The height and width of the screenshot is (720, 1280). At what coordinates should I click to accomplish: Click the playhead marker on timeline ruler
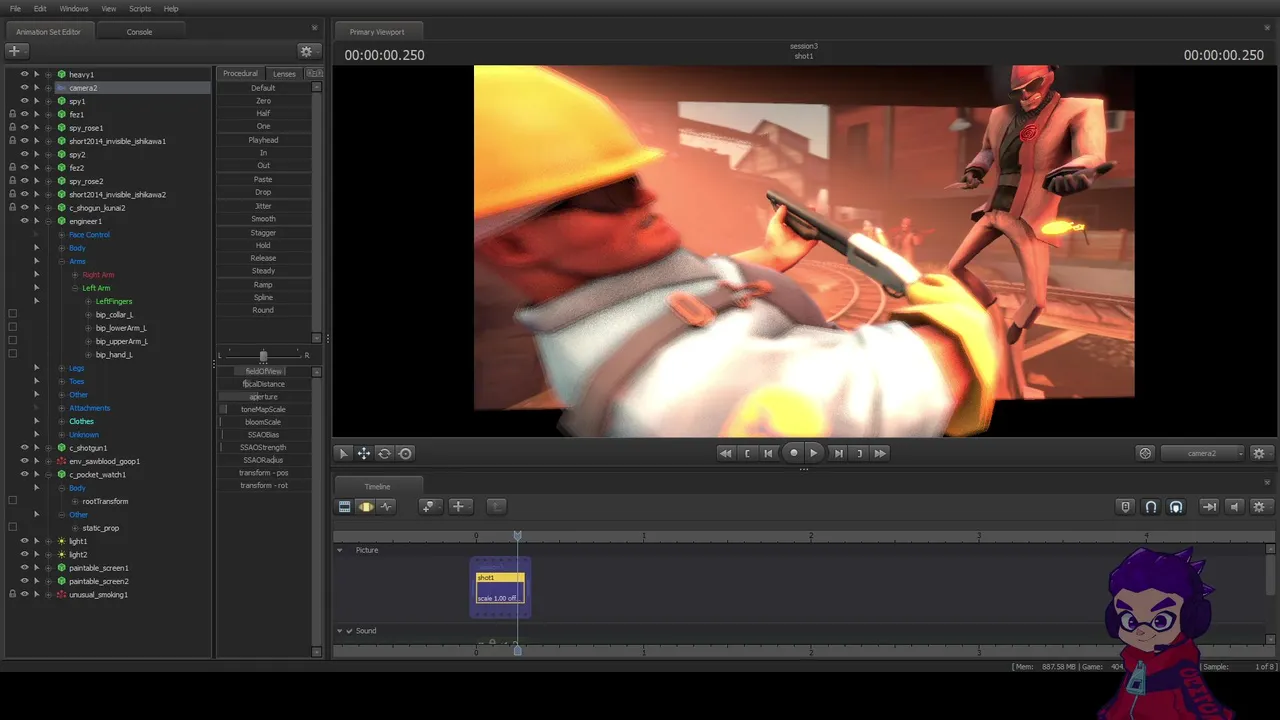517,536
